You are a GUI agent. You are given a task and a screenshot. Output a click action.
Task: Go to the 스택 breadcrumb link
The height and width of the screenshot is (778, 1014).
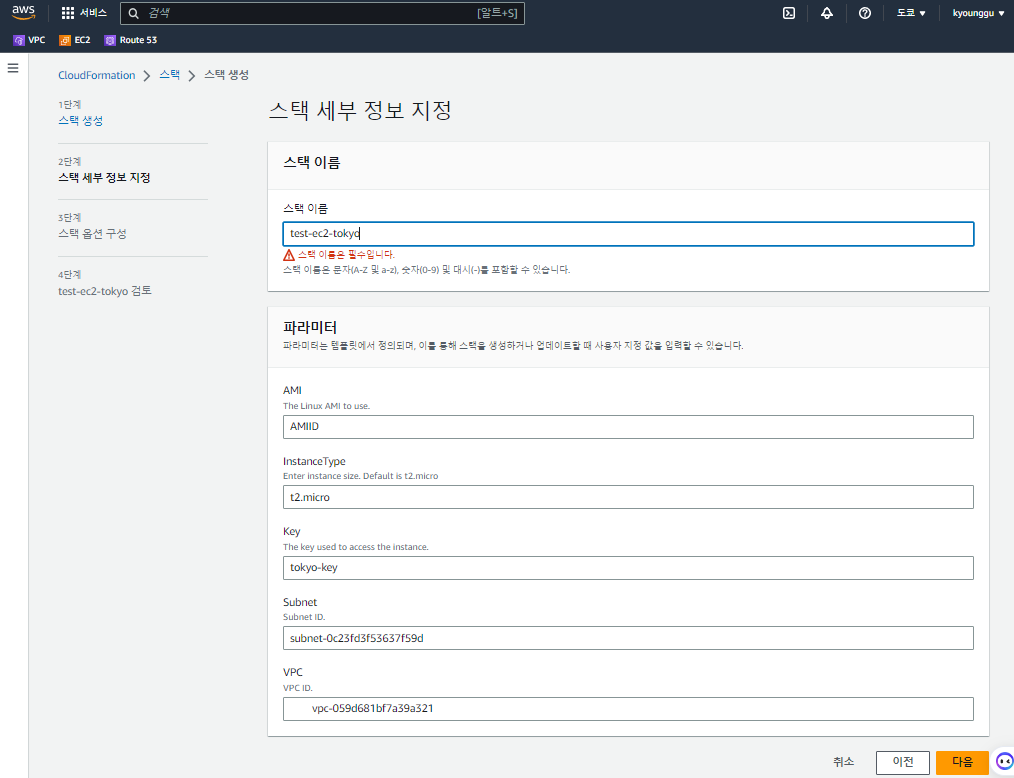tap(169, 75)
